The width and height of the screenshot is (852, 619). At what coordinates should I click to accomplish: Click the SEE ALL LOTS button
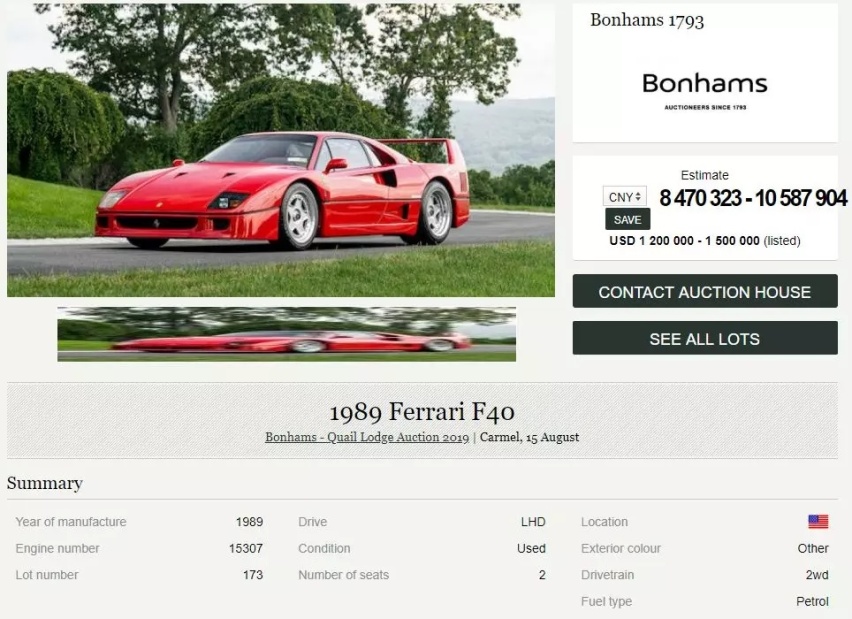[x=705, y=338]
